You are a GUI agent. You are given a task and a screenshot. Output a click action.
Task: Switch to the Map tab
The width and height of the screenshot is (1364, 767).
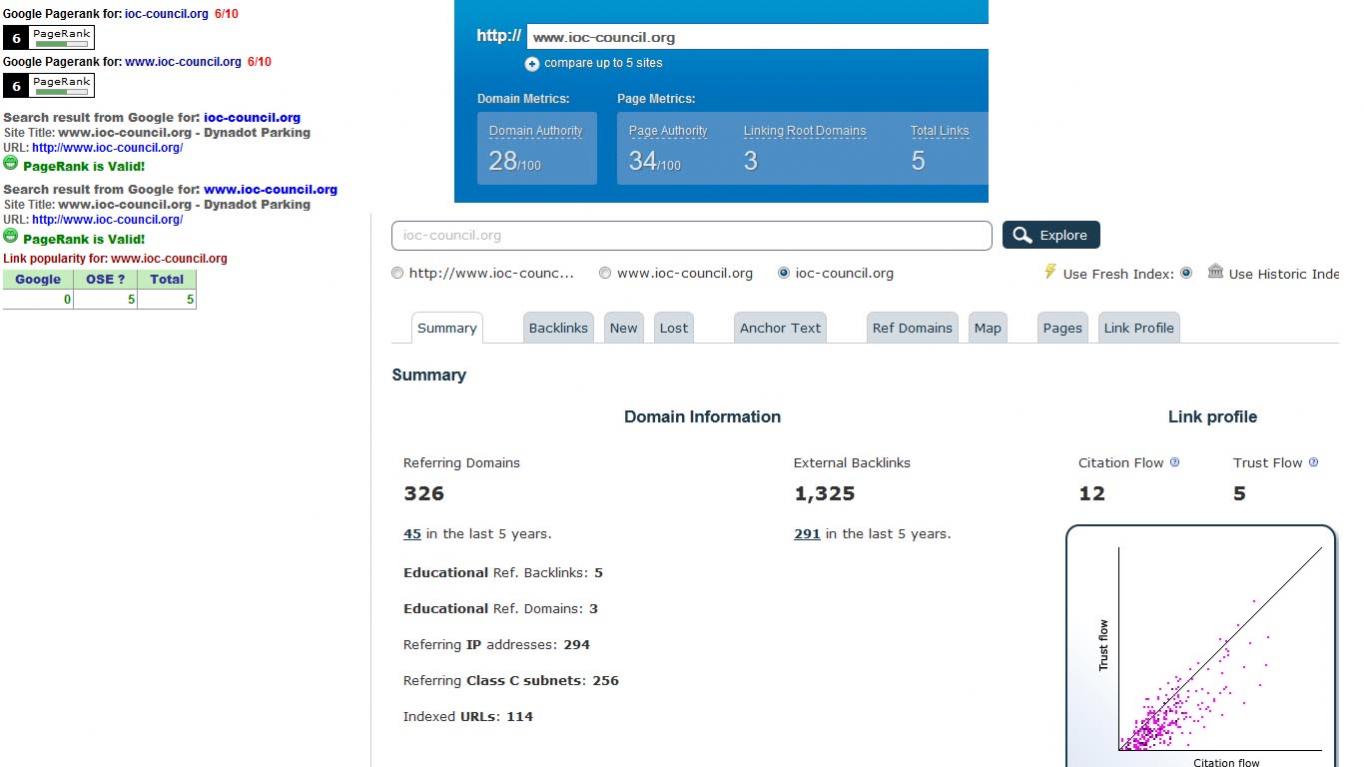pos(988,328)
